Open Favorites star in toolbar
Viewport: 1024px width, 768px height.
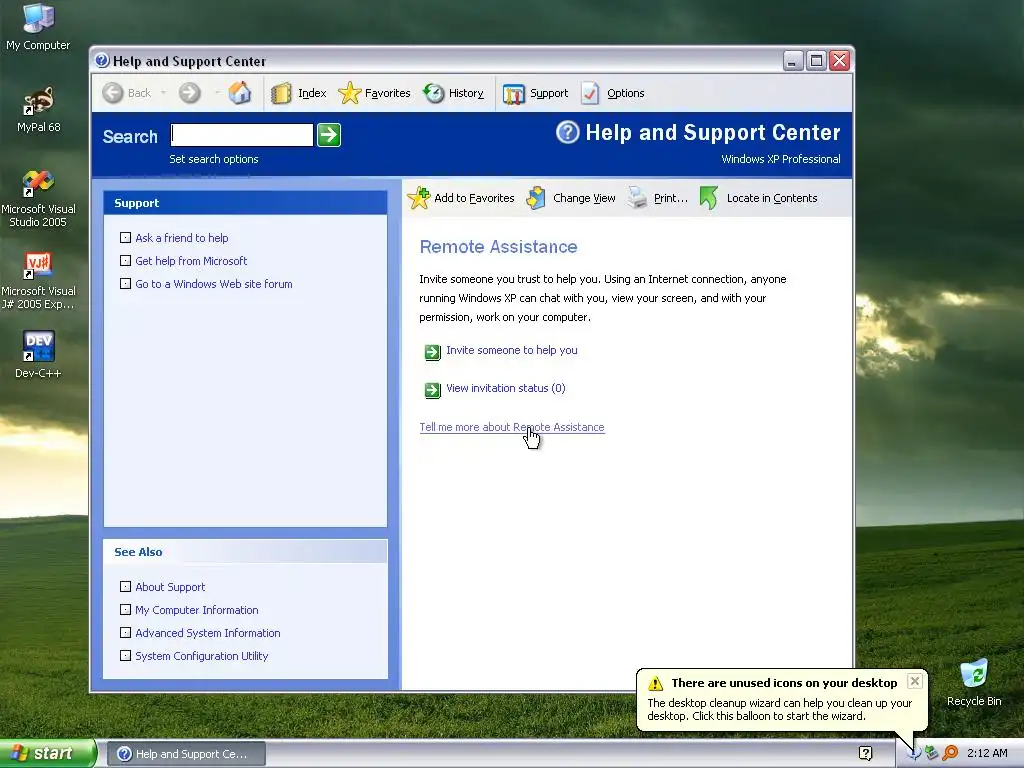pyautogui.click(x=349, y=93)
